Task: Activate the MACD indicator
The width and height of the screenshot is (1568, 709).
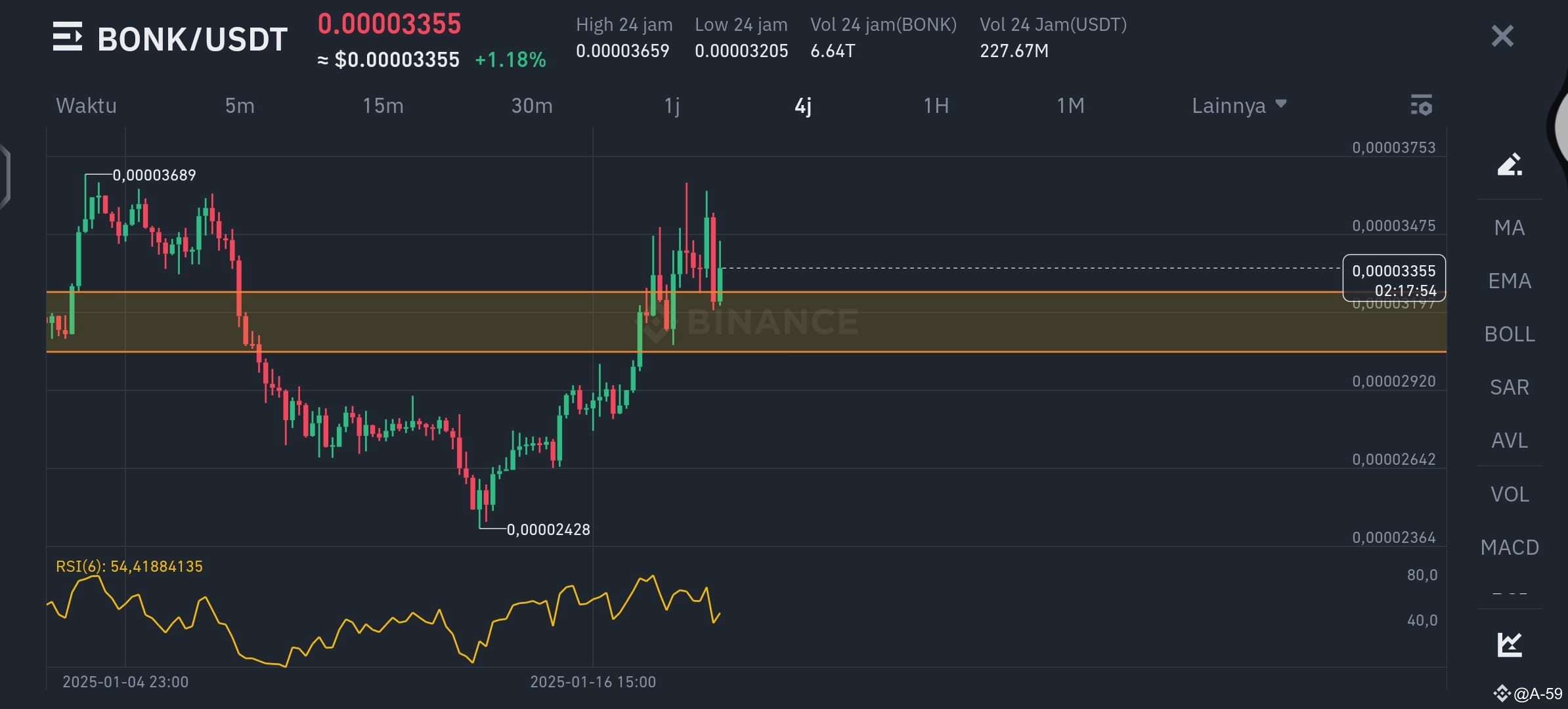Action: pyautogui.click(x=1509, y=547)
